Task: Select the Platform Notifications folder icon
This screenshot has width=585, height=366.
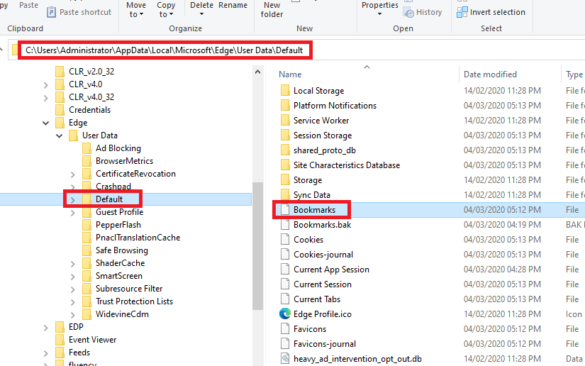Action: [x=285, y=105]
